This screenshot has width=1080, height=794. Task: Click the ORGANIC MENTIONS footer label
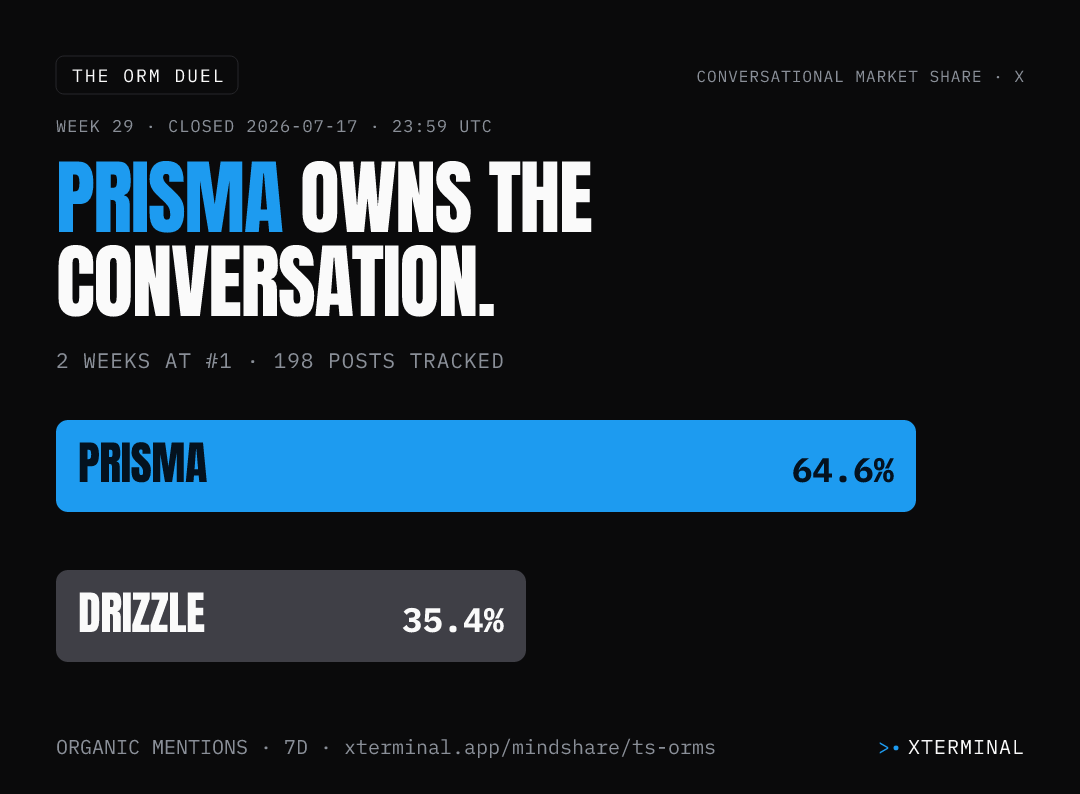(152, 748)
